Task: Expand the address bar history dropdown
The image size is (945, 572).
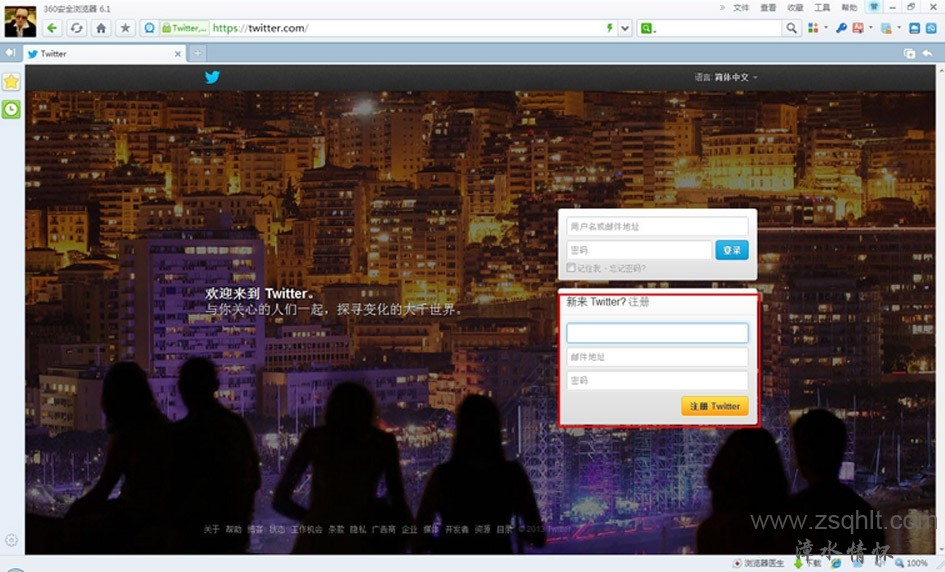Action: [x=625, y=28]
